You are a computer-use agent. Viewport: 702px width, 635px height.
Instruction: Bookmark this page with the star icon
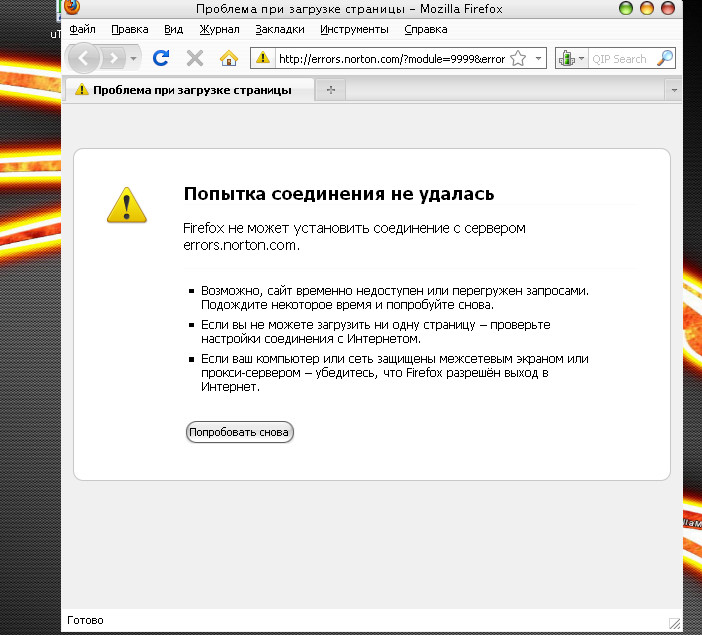pyautogui.click(x=518, y=59)
